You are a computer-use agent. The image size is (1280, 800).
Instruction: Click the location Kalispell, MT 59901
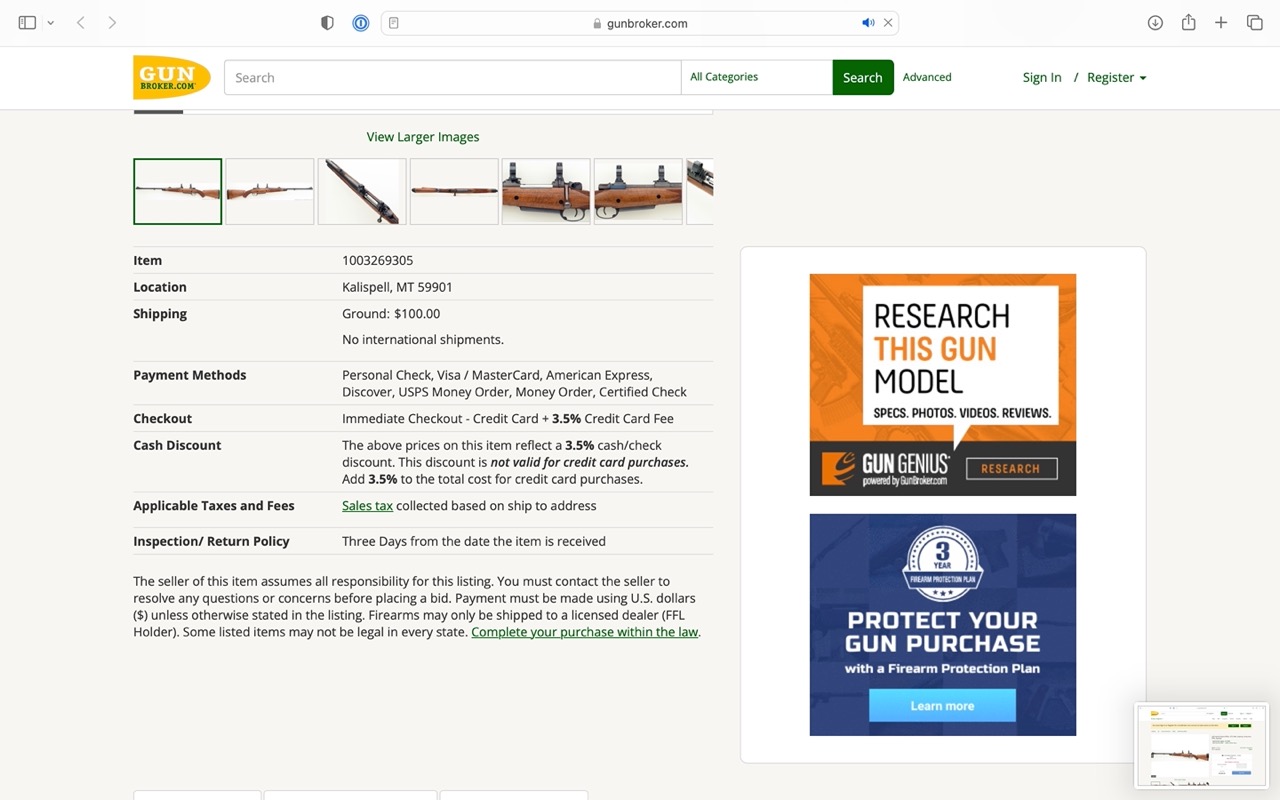(x=397, y=287)
